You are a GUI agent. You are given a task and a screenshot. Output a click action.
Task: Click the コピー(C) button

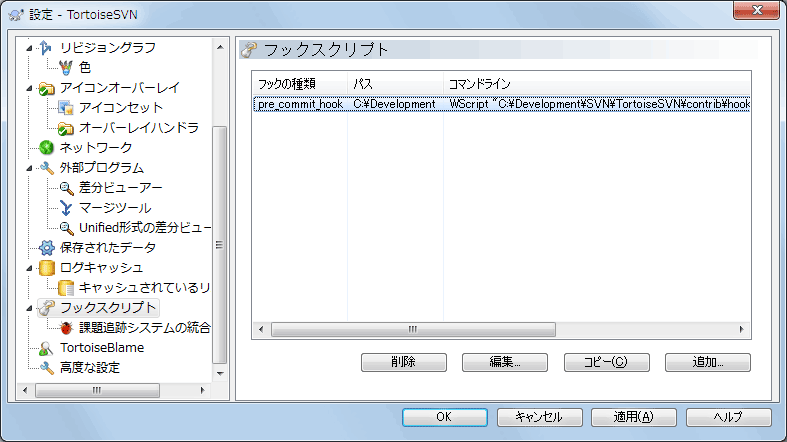606,362
